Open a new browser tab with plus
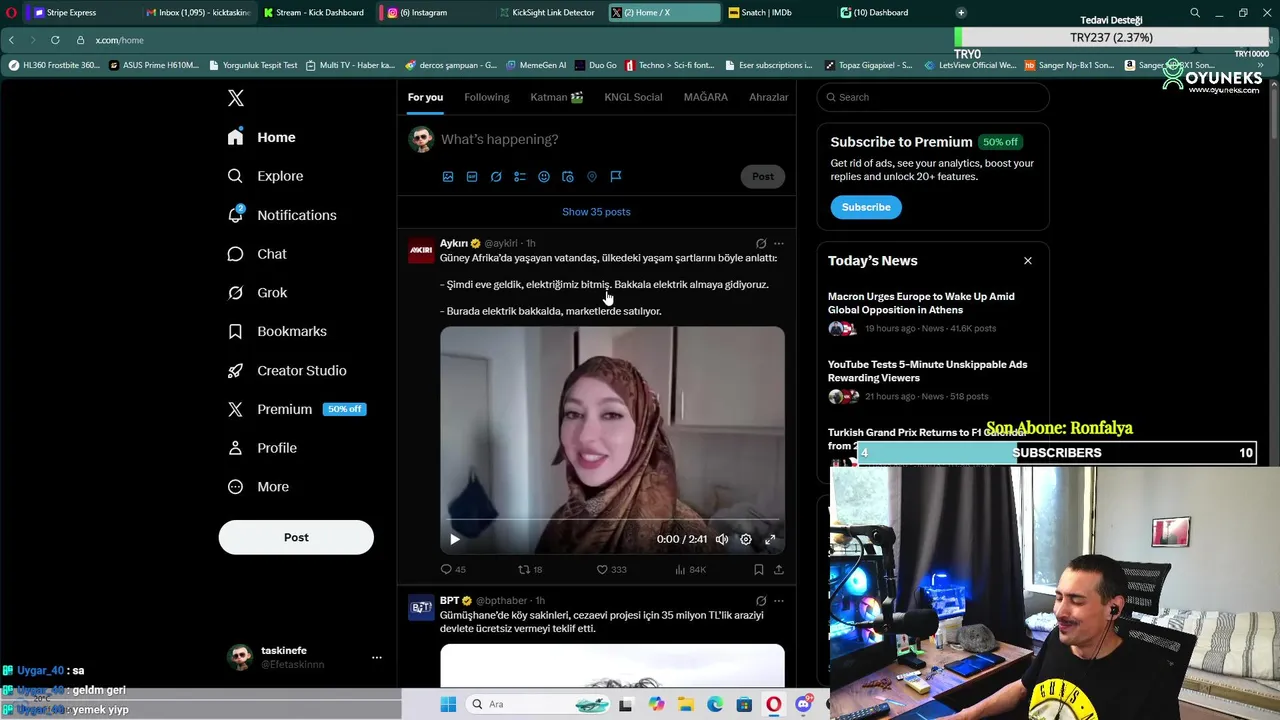Viewport: 1280px width, 720px height. click(x=961, y=12)
